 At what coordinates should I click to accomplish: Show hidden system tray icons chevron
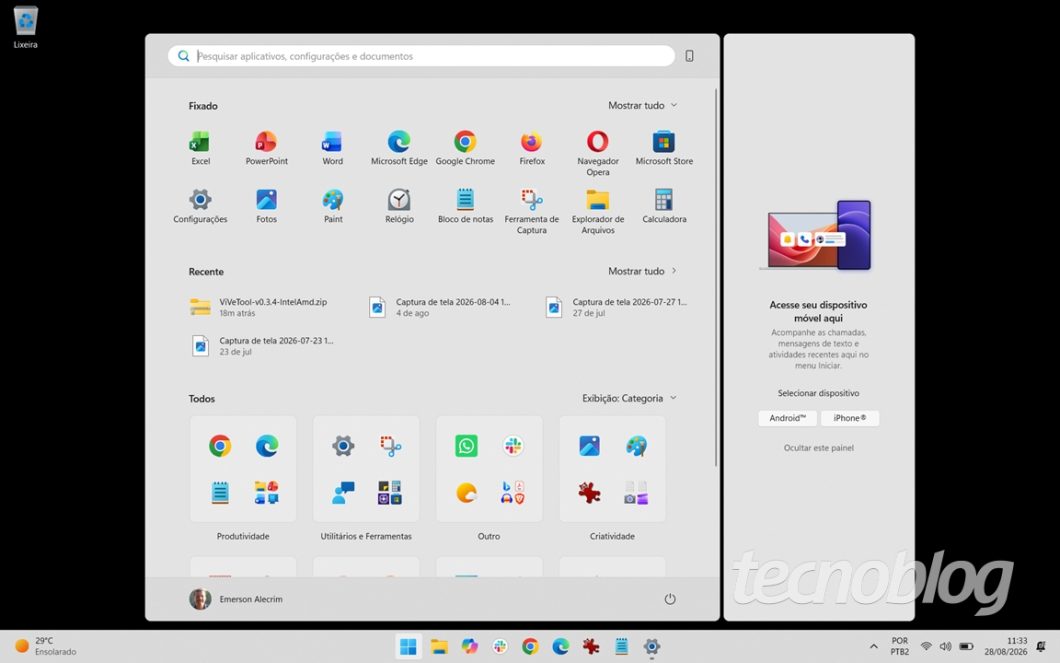pyautogui.click(x=873, y=647)
